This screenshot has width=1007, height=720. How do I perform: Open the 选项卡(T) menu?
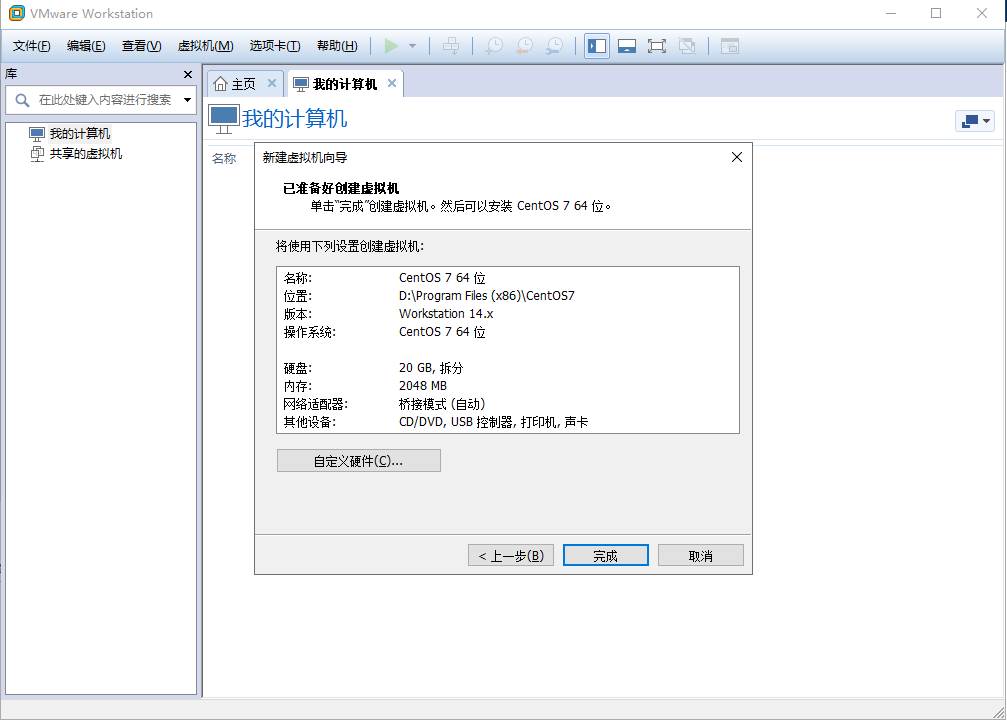tap(275, 46)
